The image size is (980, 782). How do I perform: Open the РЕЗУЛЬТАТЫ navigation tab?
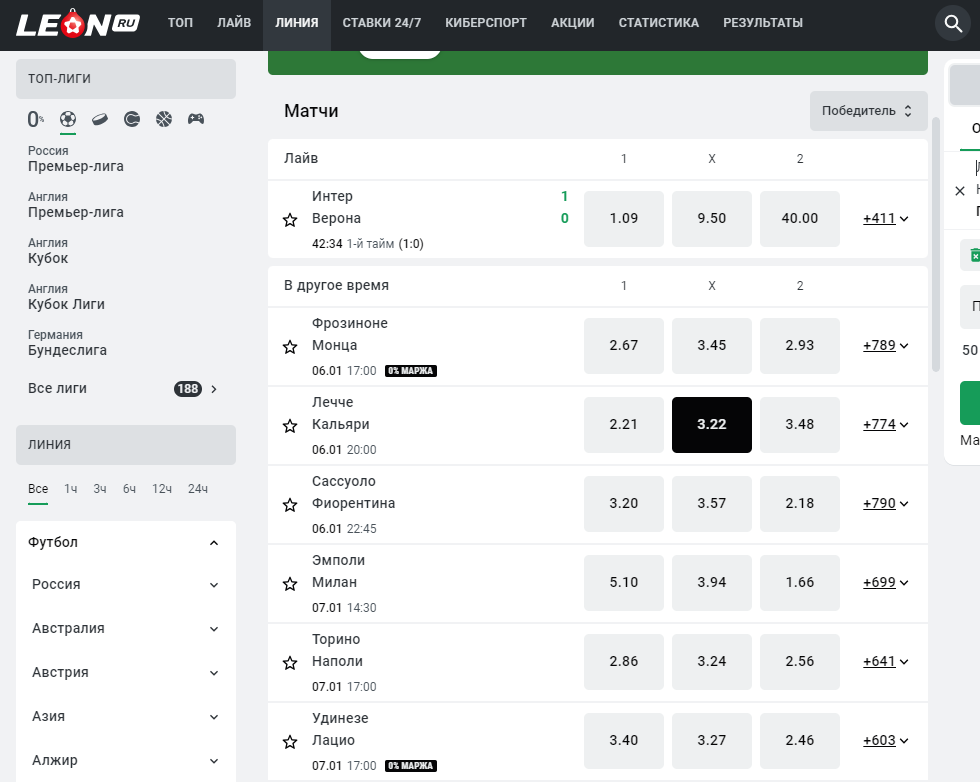coord(763,23)
